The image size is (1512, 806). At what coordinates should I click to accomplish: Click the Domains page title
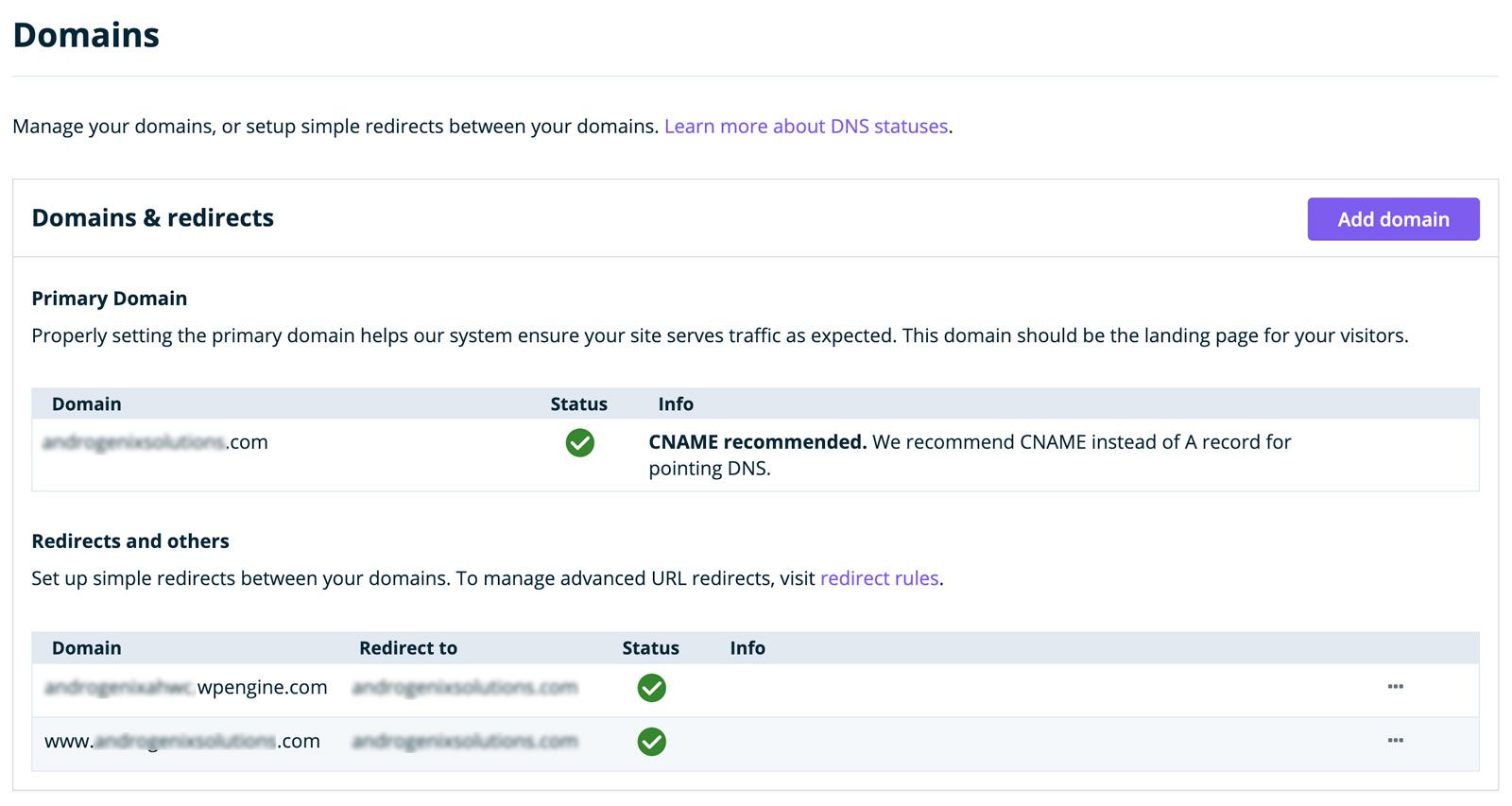[x=86, y=35]
